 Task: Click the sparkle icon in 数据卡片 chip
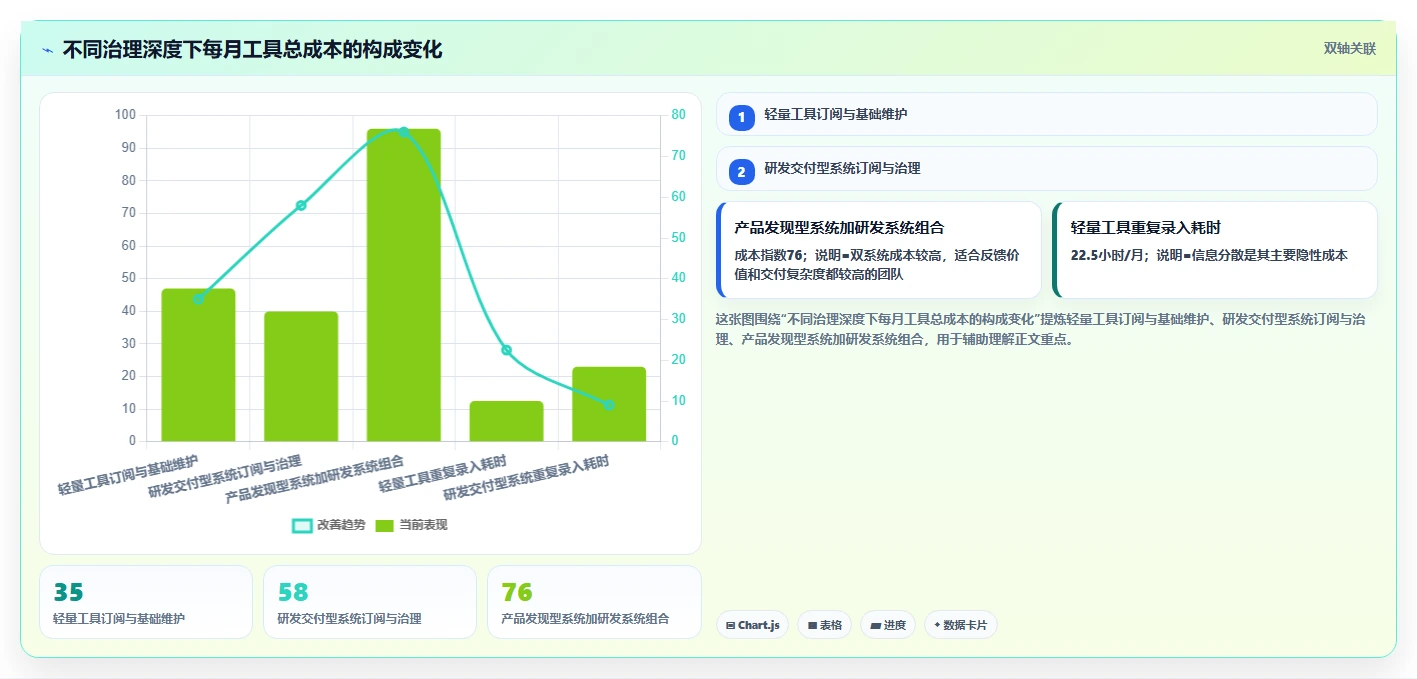(x=937, y=625)
